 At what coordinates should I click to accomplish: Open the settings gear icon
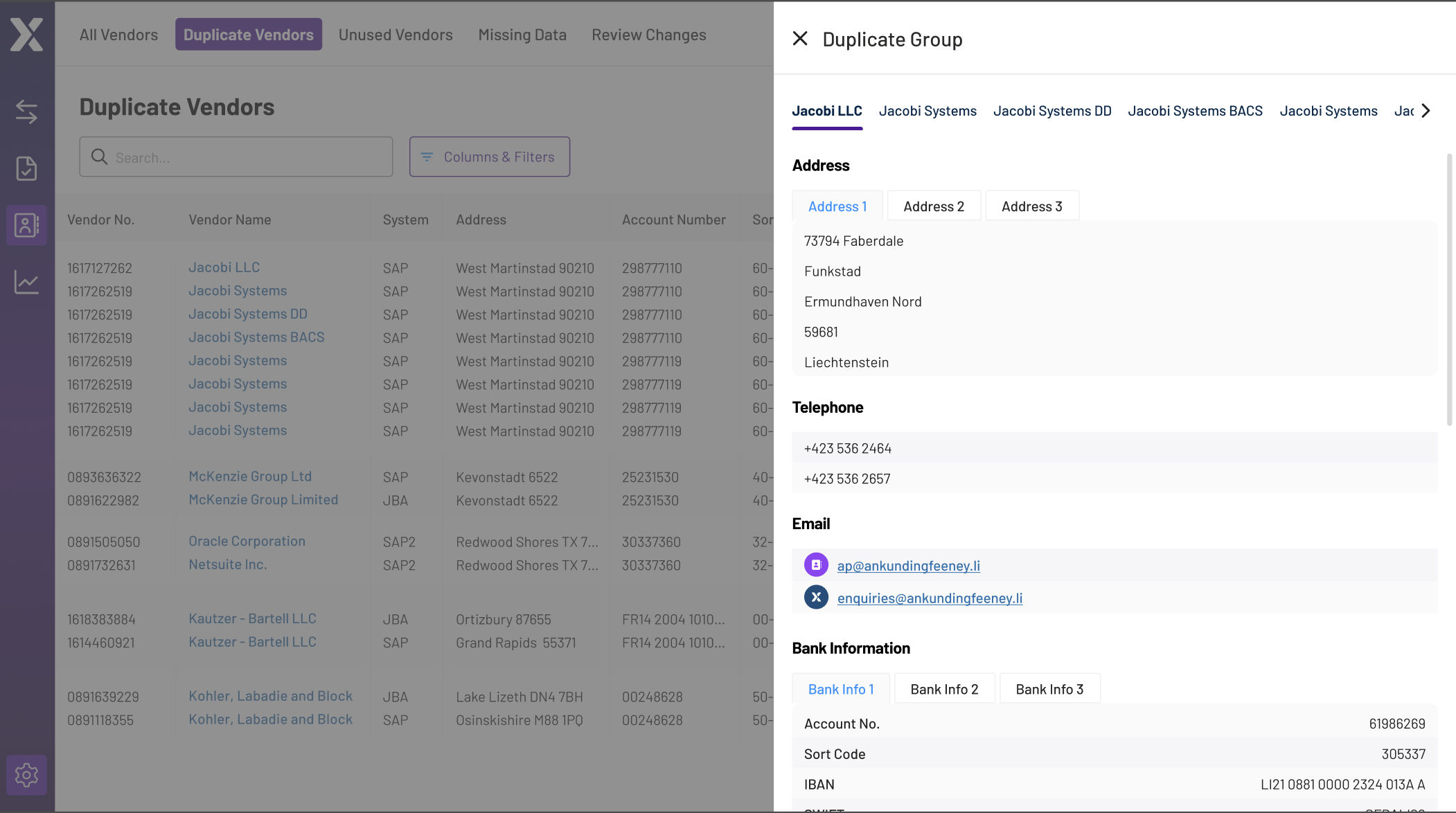point(26,775)
